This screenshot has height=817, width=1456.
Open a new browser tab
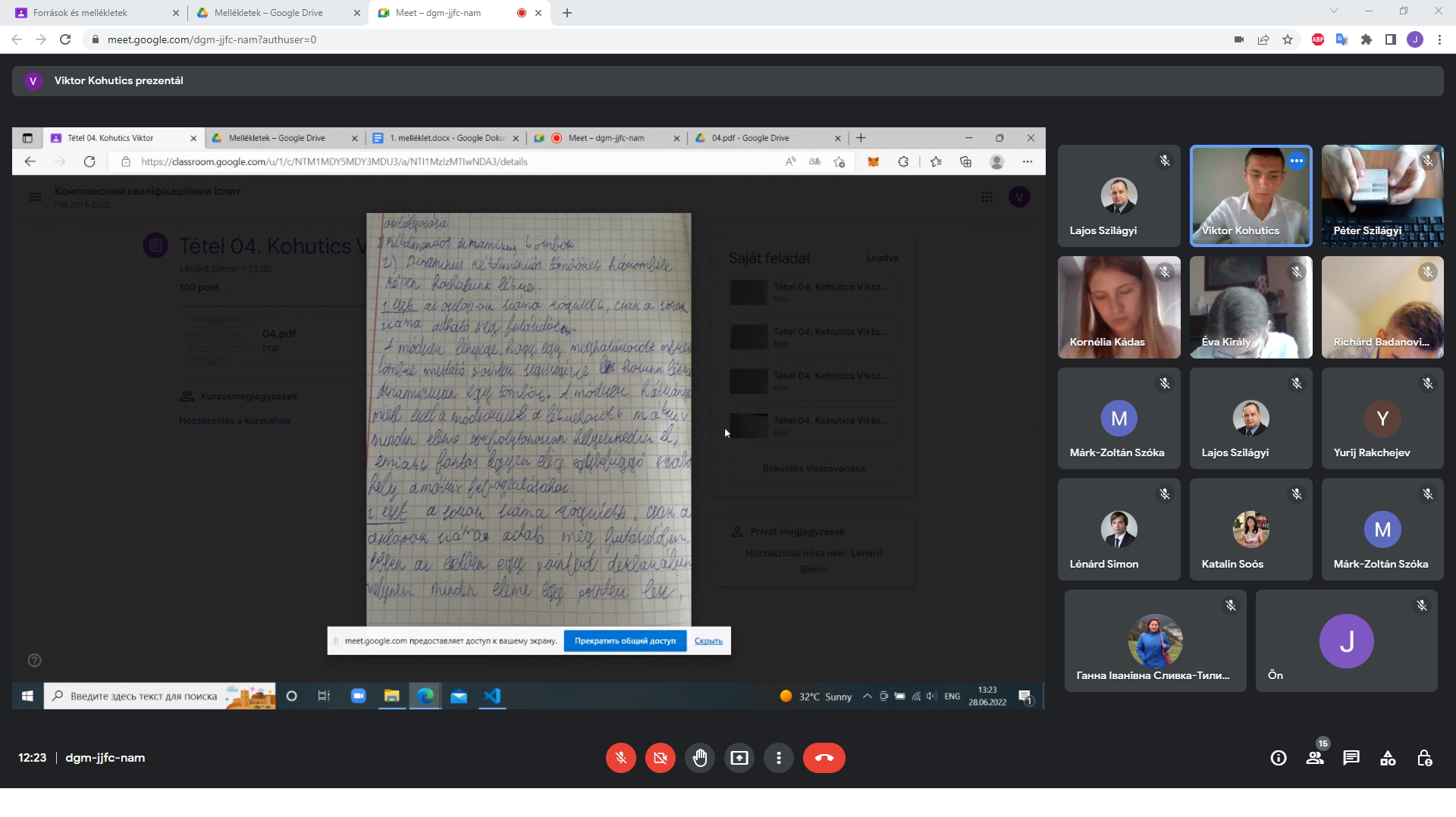[x=567, y=13]
